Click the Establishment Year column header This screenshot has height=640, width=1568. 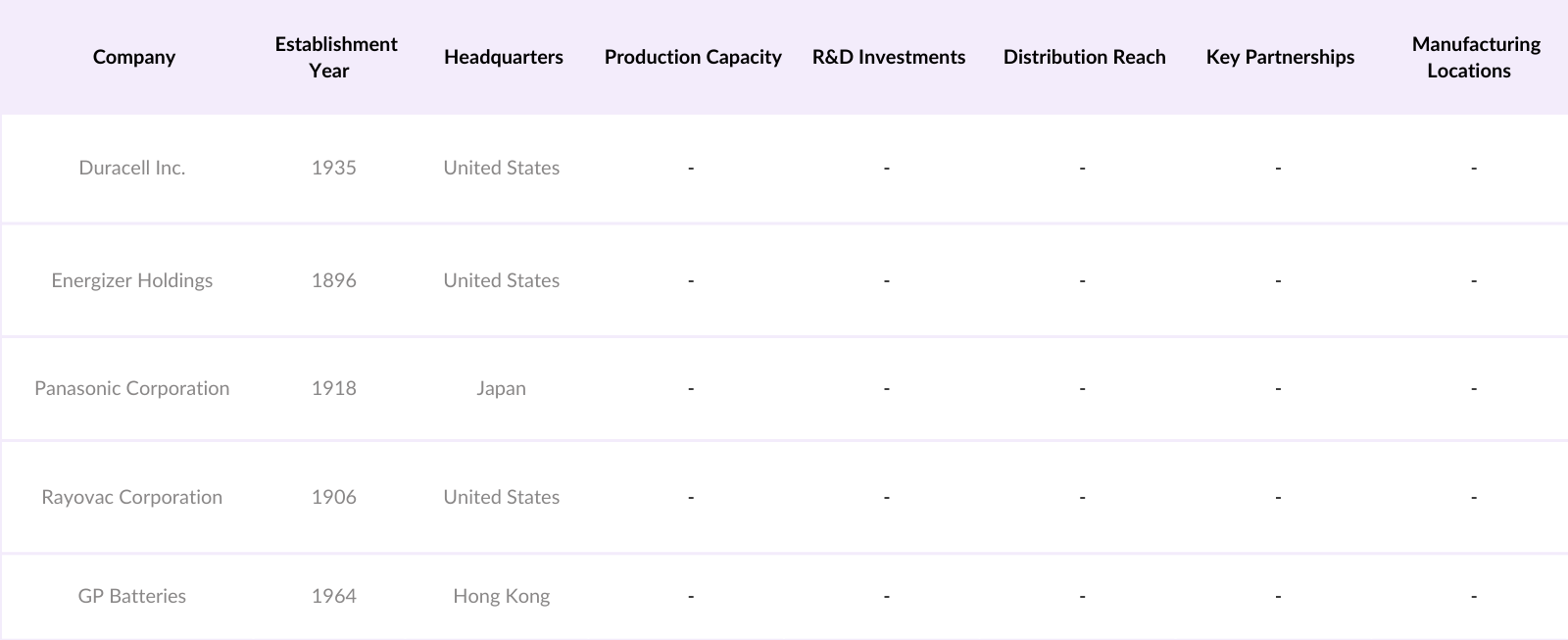pyautogui.click(x=335, y=57)
